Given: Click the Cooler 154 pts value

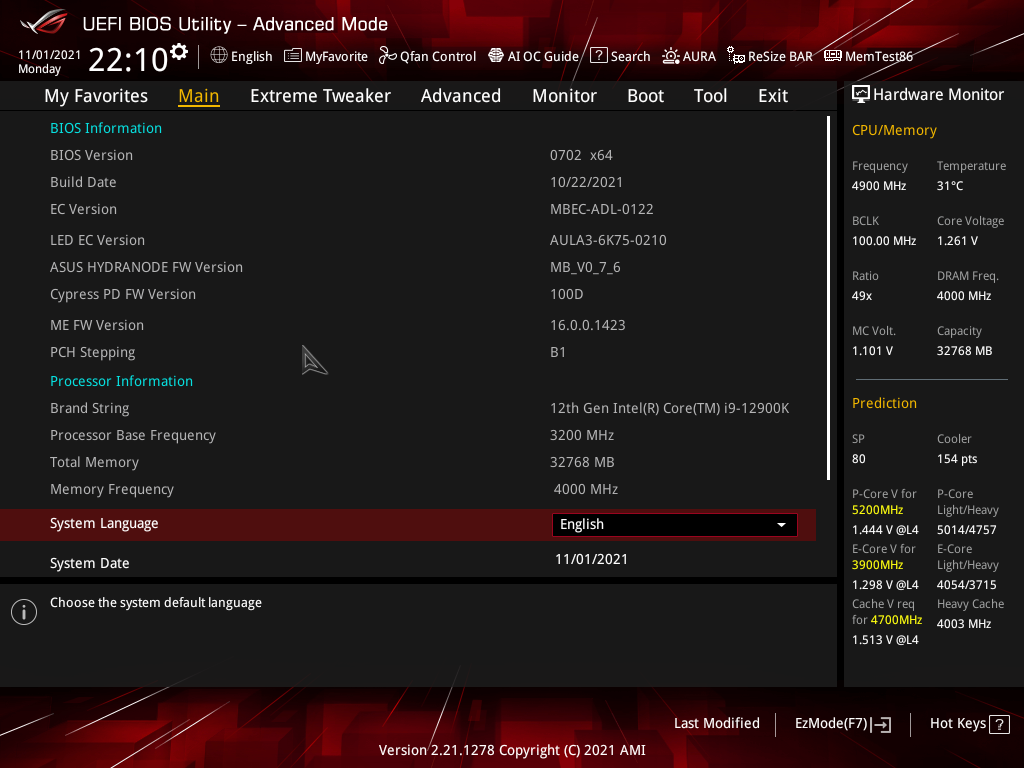Looking at the screenshot, I should pyautogui.click(x=957, y=459).
